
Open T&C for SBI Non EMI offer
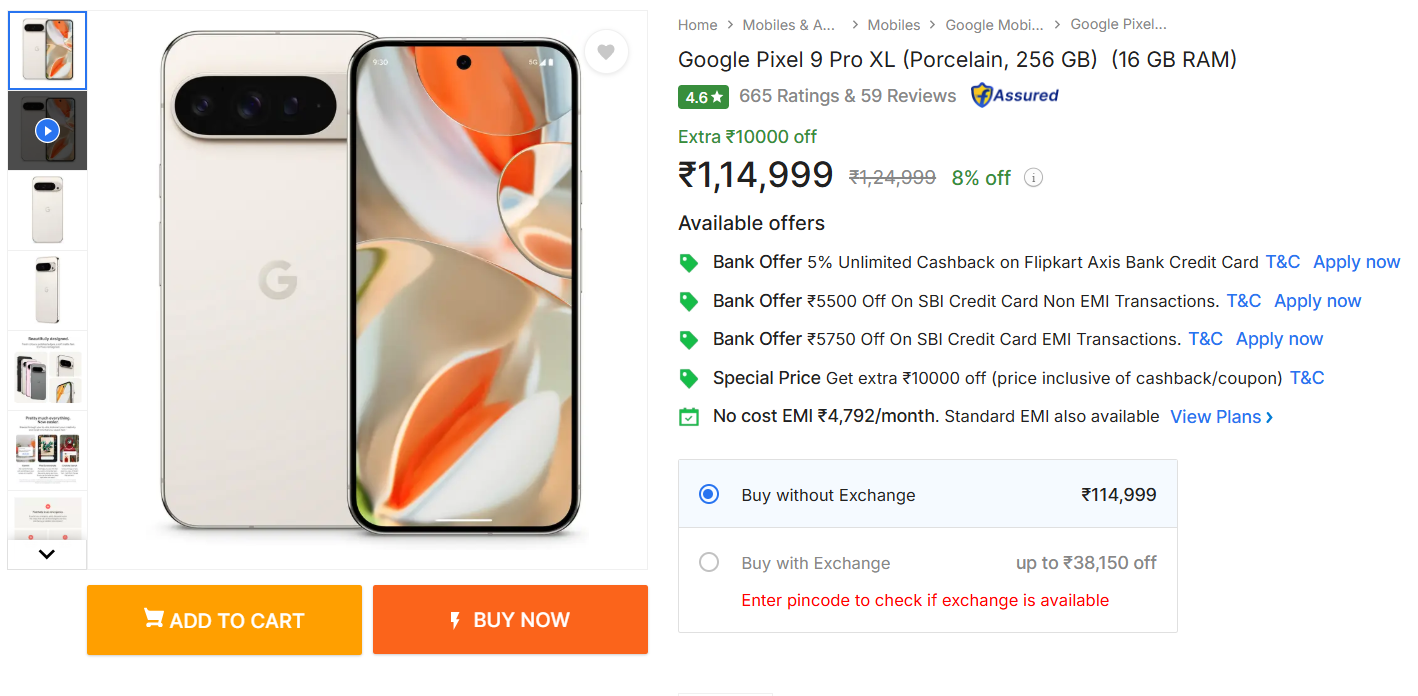pos(1243,301)
